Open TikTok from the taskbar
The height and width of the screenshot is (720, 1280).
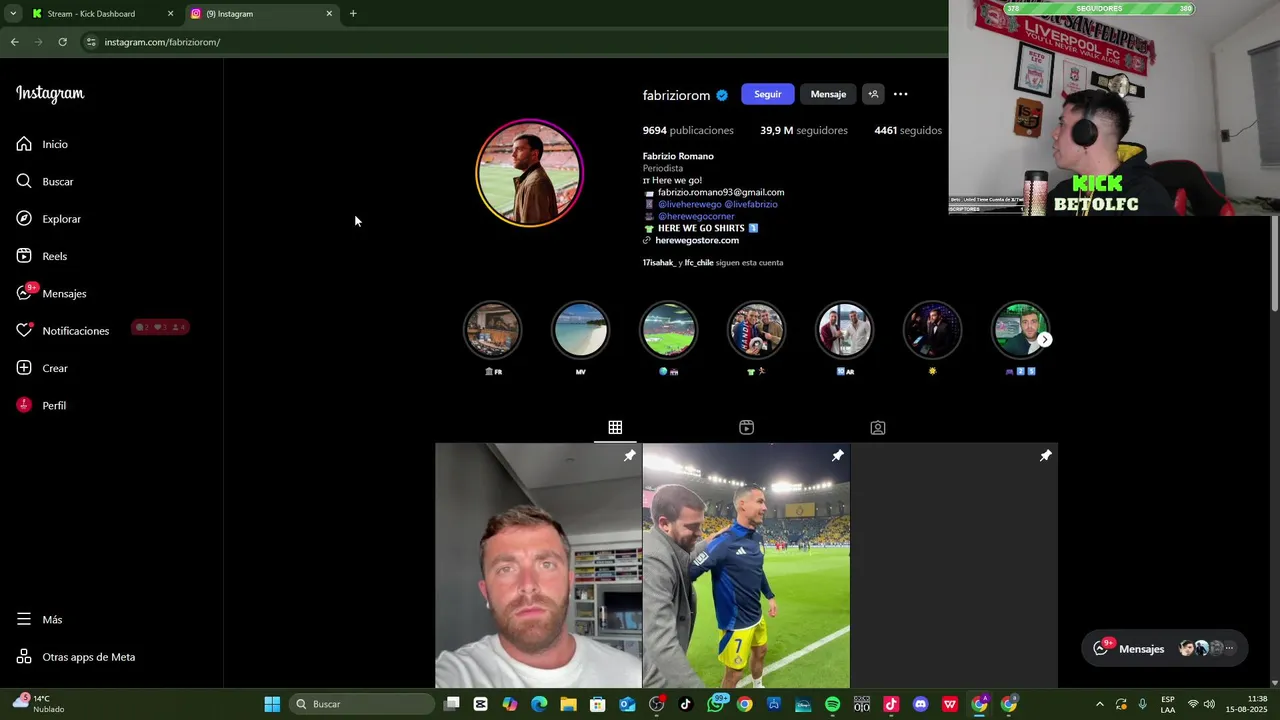686,704
